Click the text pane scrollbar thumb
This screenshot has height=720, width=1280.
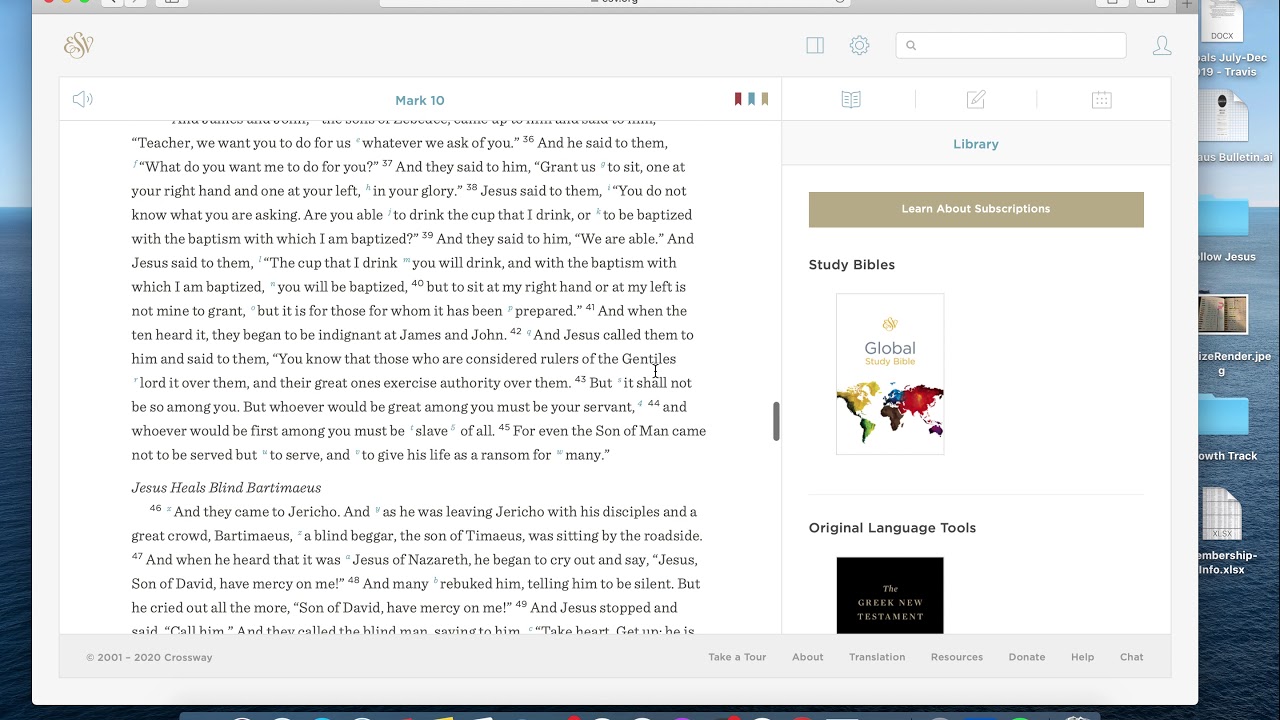click(775, 421)
